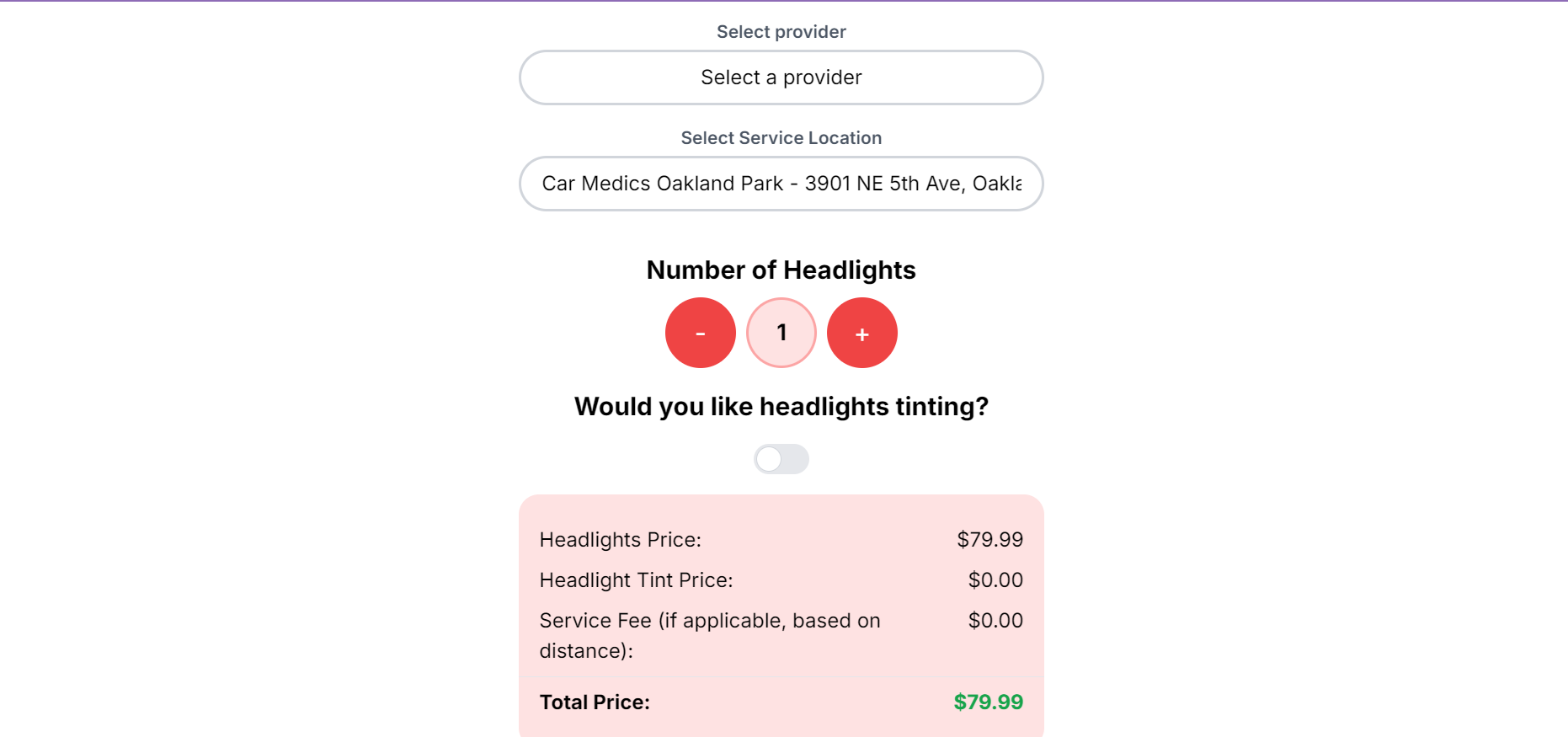Click the Service Fee $0.00 amount
1568x737 pixels.
(x=995, y=621)
